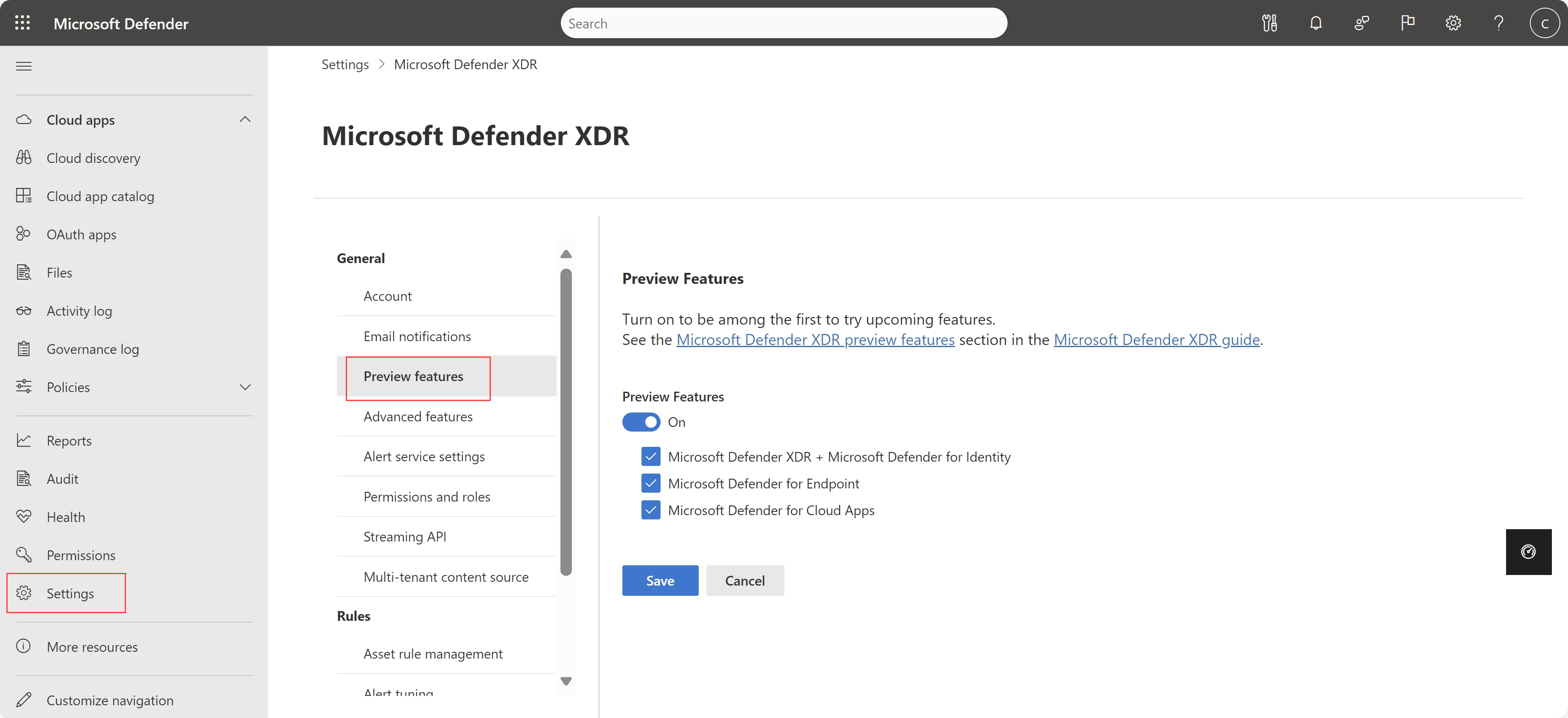The image size is (1568, 718).
Task: Toggle Preview Features switch On
Action: [x=641, y=422]
